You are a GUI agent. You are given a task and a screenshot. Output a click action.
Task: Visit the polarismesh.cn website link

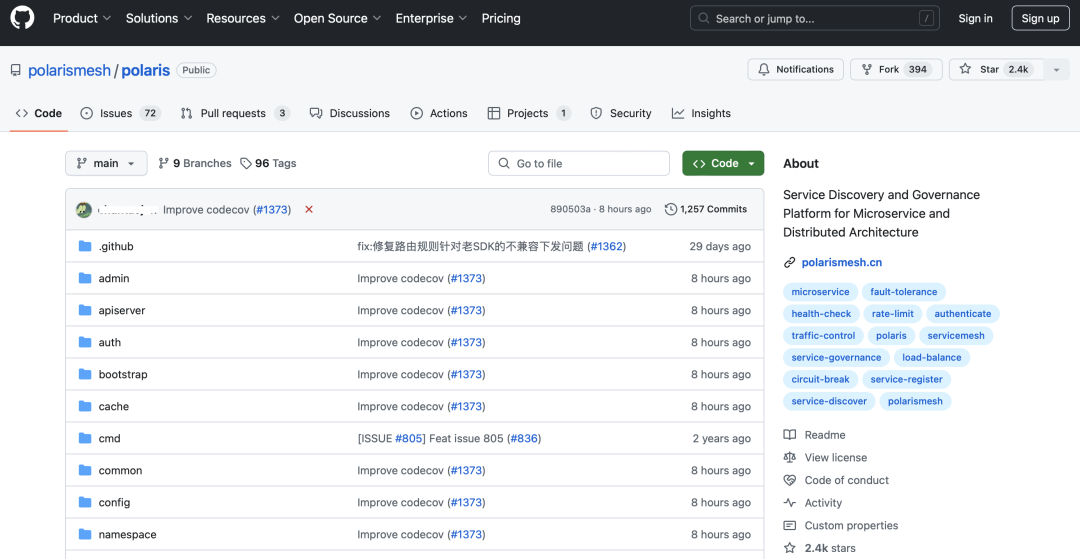(x=842, y=262)
